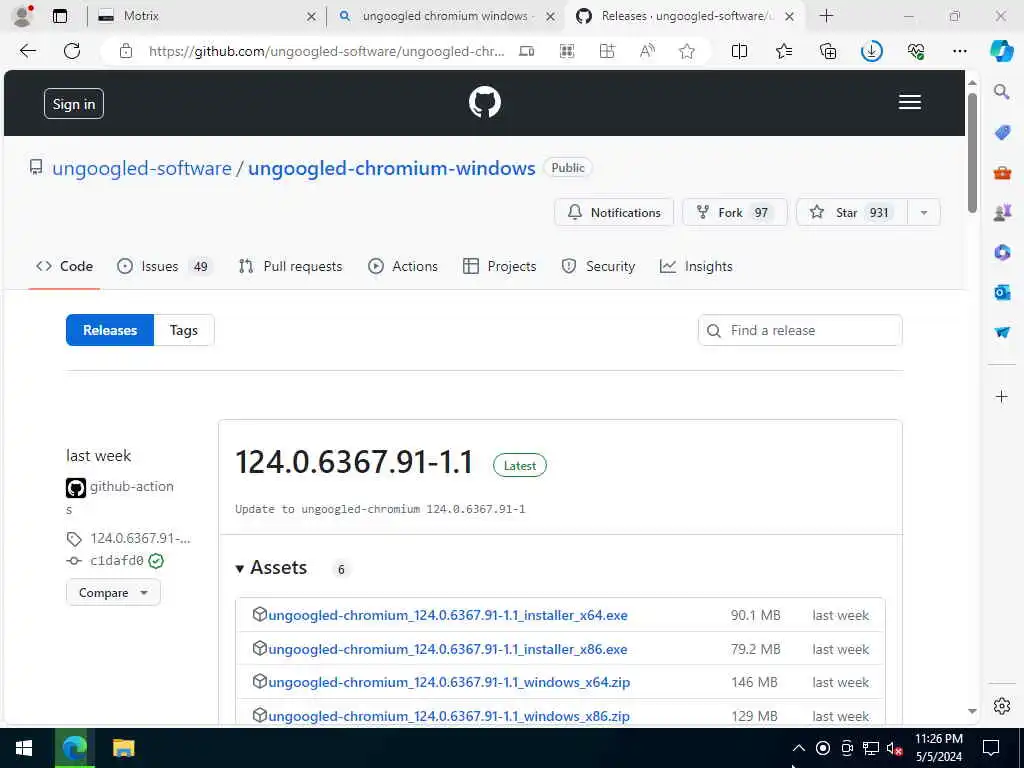Open the tab actions menu icon
Image resolution: width=1024 pixels, height=768 pixels.
[59, 16]
